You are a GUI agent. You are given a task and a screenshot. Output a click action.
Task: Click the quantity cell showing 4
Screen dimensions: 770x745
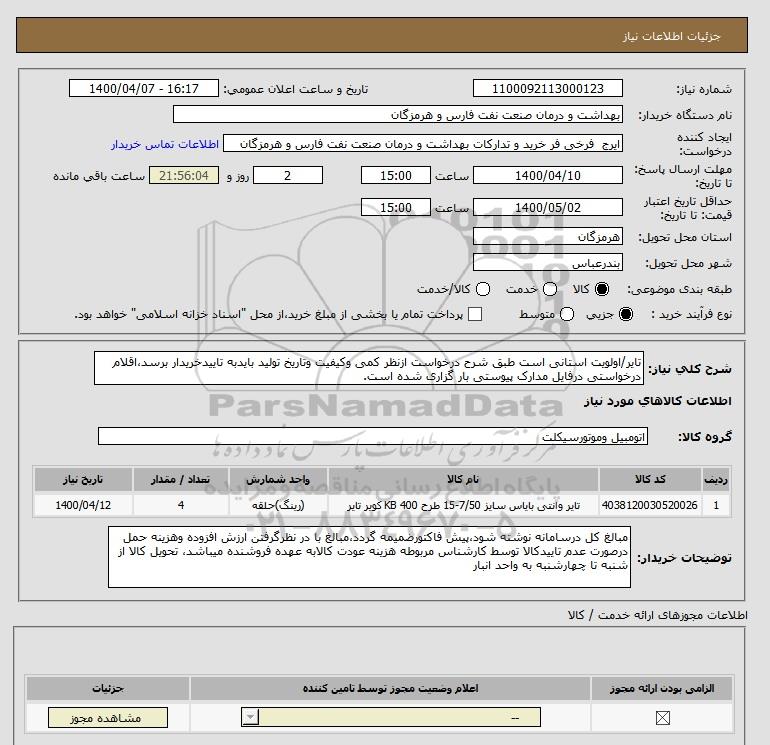point(181,505)
